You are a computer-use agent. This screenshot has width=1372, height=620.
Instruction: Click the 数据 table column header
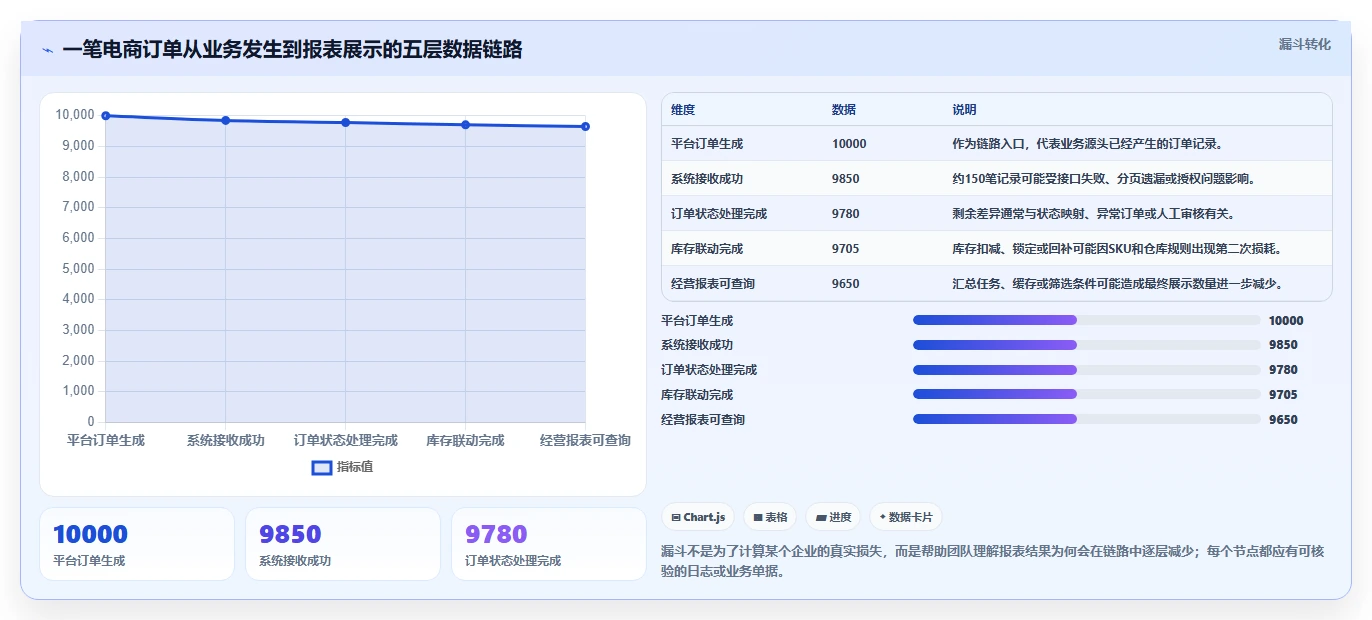pos(844,110)
